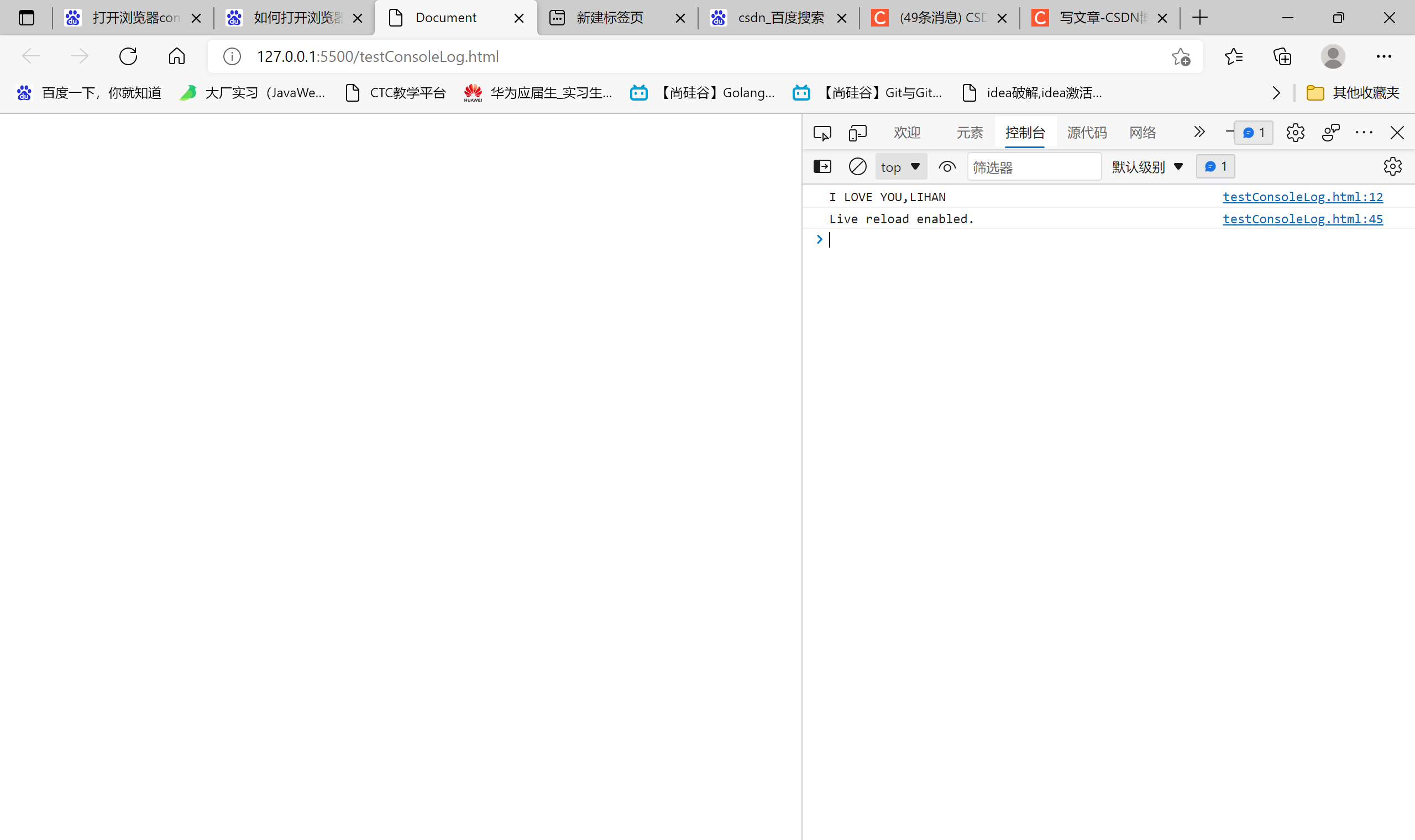Click the live expression eye icon
The image size is (1415, 840).
[x=947, y=167]
